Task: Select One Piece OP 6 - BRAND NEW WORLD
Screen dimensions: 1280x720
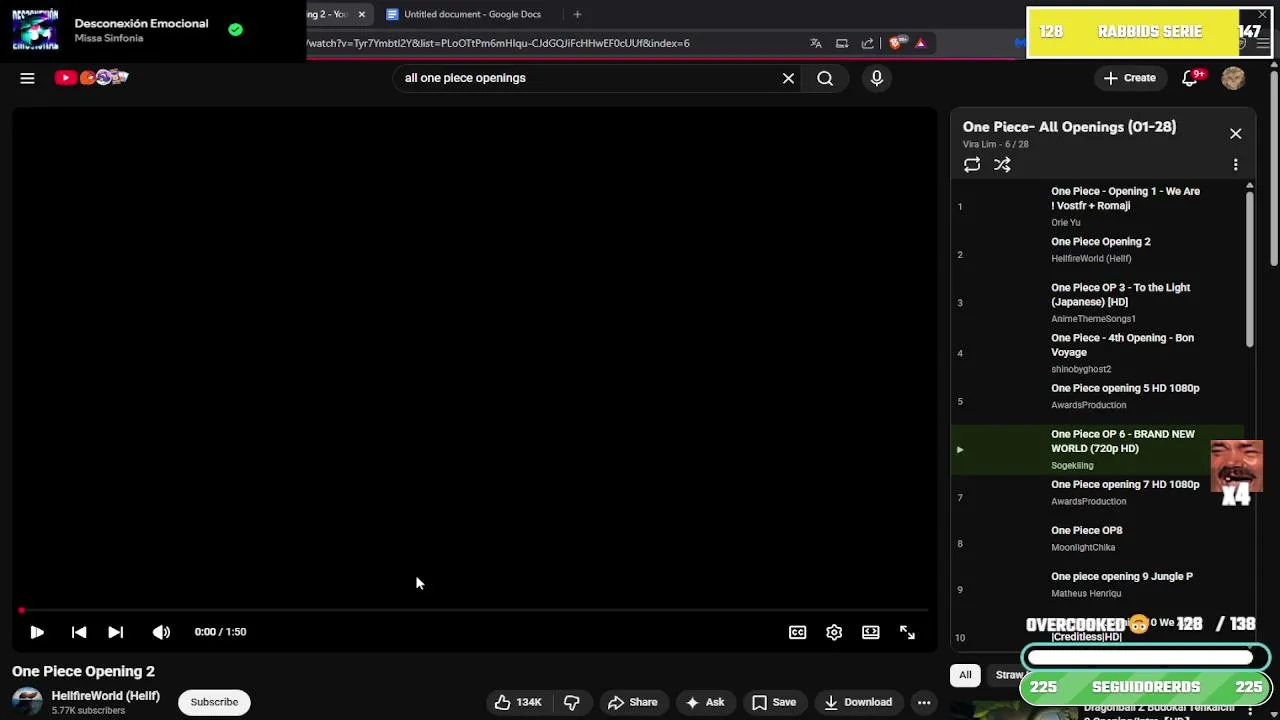Action: click(x=1098, y=449)
